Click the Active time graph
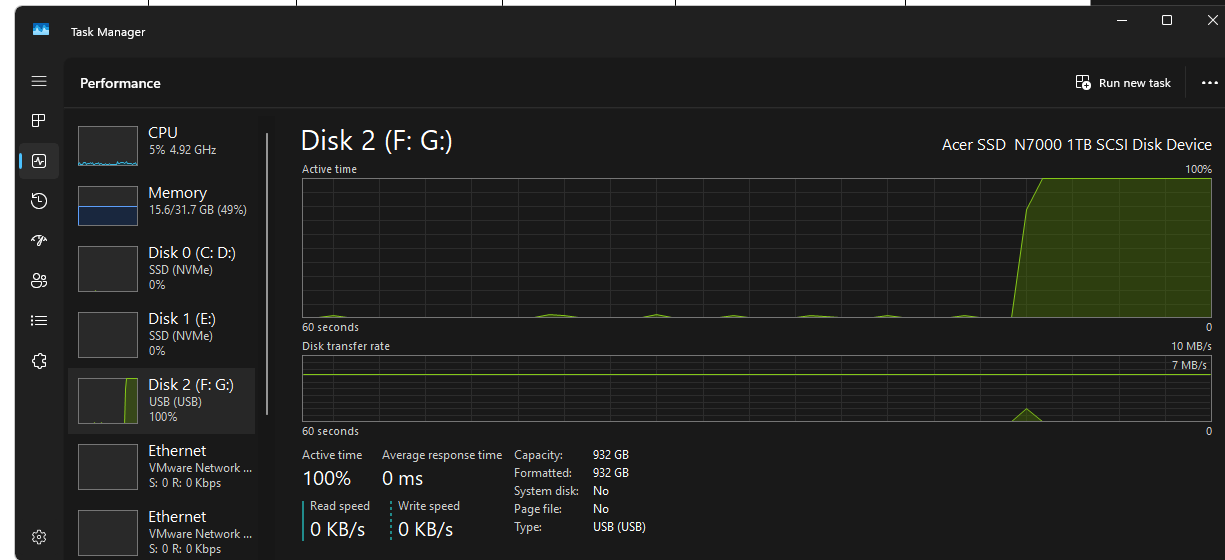1225x560 pixels. (757, 248)
